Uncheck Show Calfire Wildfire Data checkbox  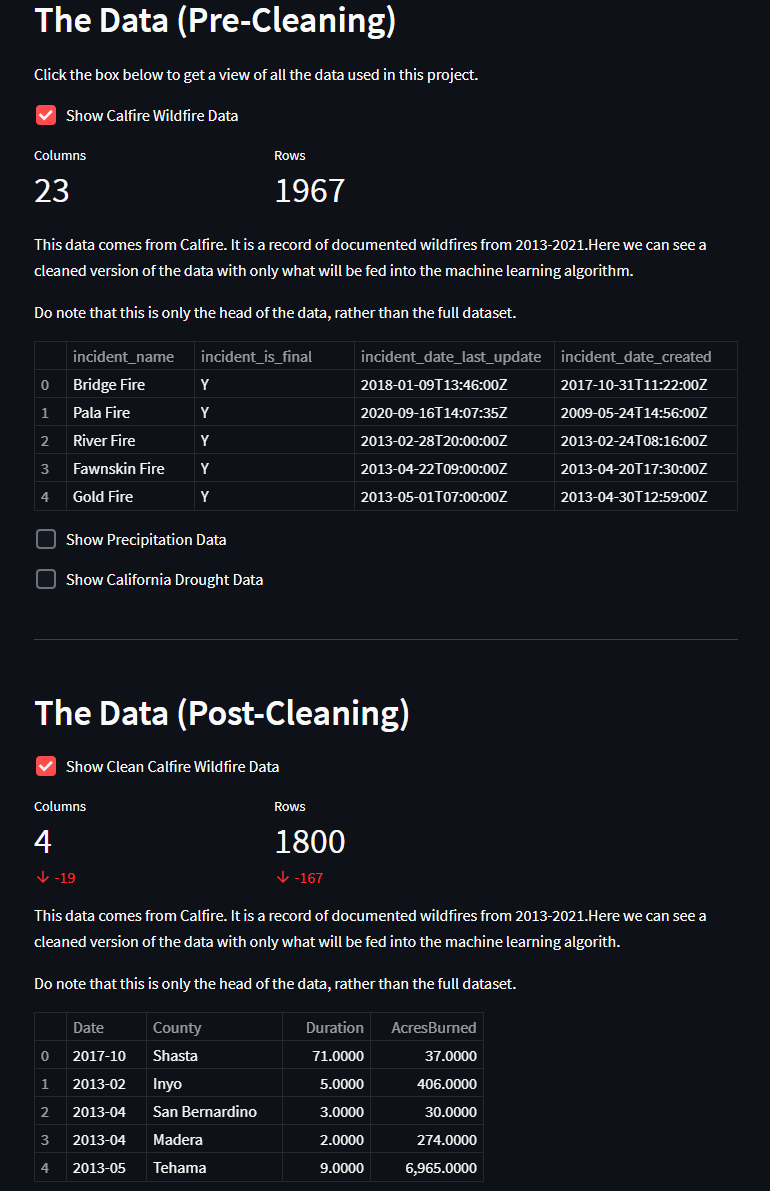click(x=46, y=115)
